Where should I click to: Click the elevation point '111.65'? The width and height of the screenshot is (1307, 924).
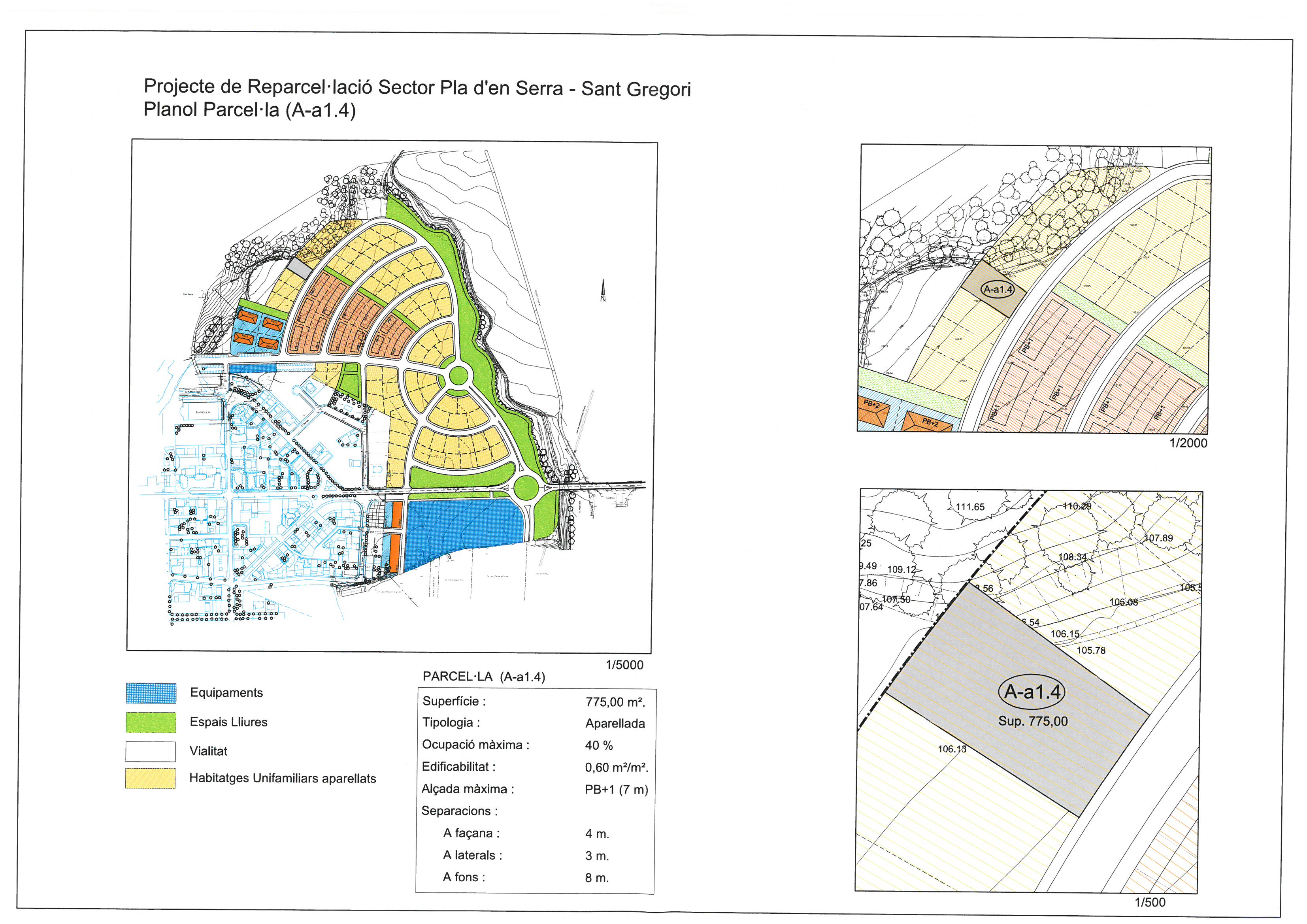coord(970,507)
